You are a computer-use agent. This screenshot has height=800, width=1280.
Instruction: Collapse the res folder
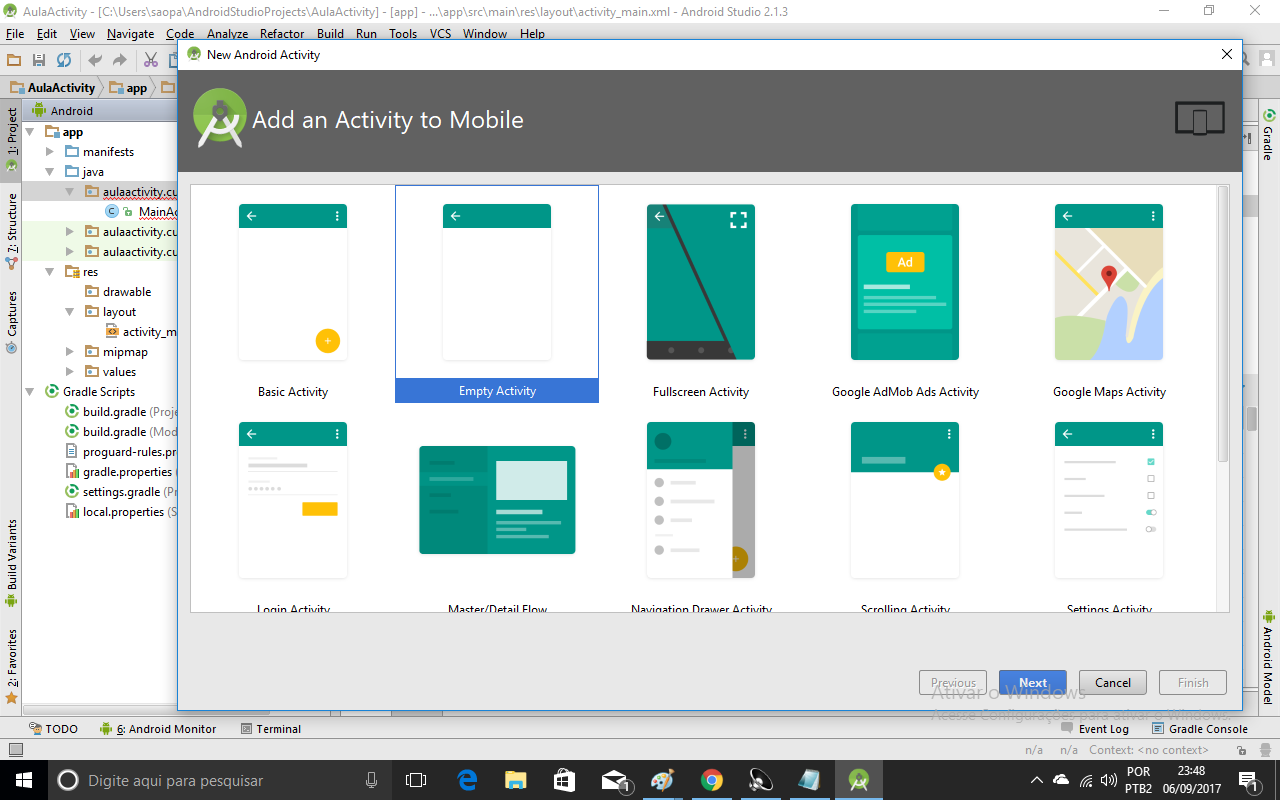[50, 272]
